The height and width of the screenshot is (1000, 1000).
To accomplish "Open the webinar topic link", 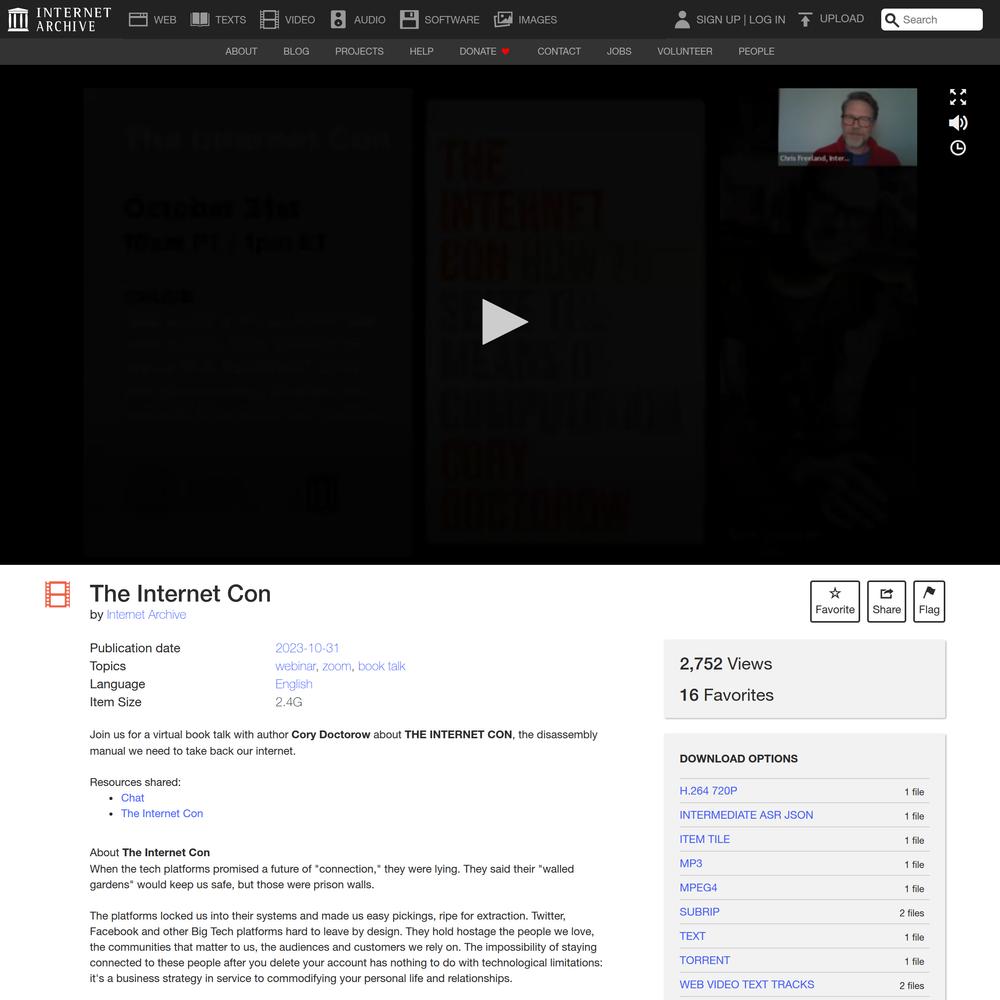I will point(295,666).
